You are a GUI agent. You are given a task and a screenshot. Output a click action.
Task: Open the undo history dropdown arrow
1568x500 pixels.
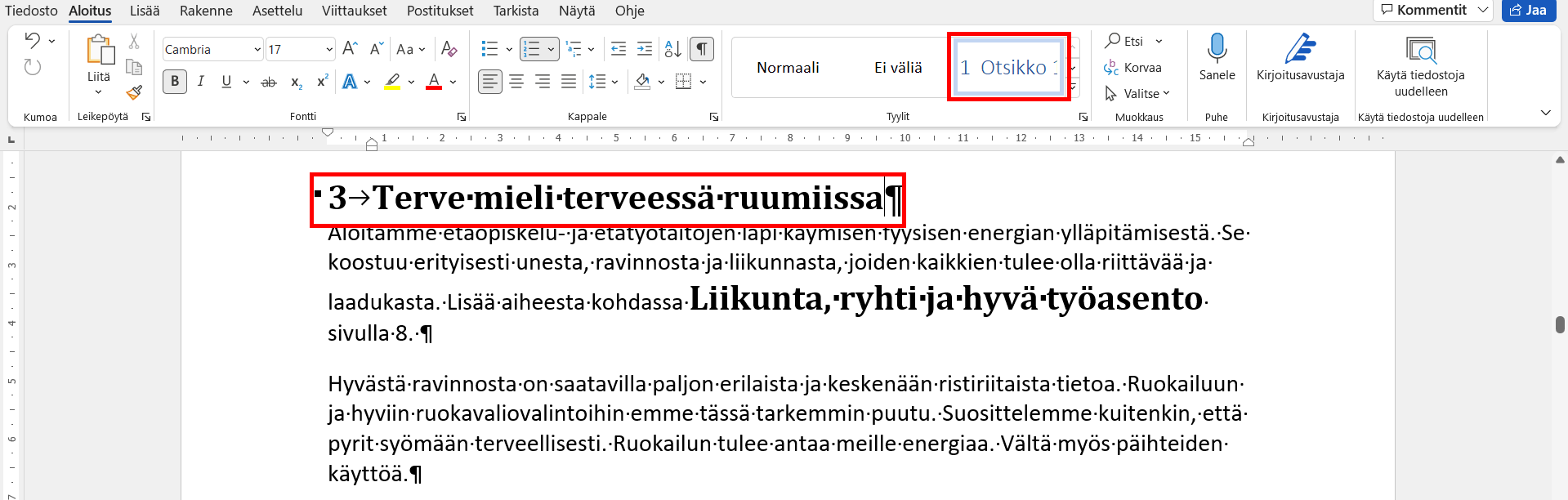click(x=51, y=41)
